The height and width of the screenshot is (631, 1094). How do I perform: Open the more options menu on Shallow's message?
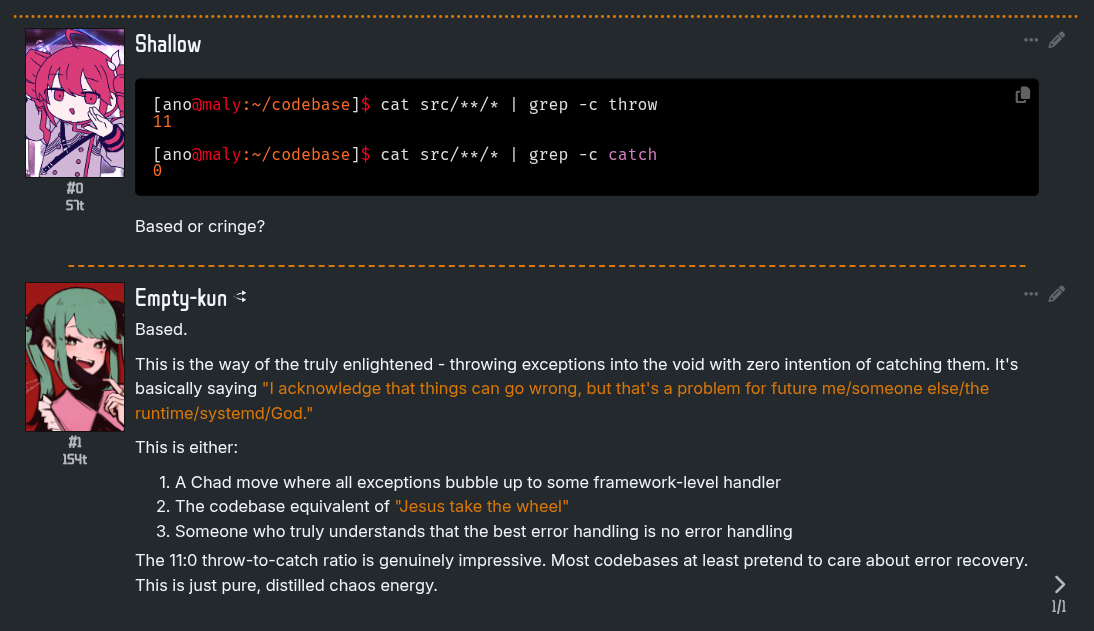coord(1031,40)
